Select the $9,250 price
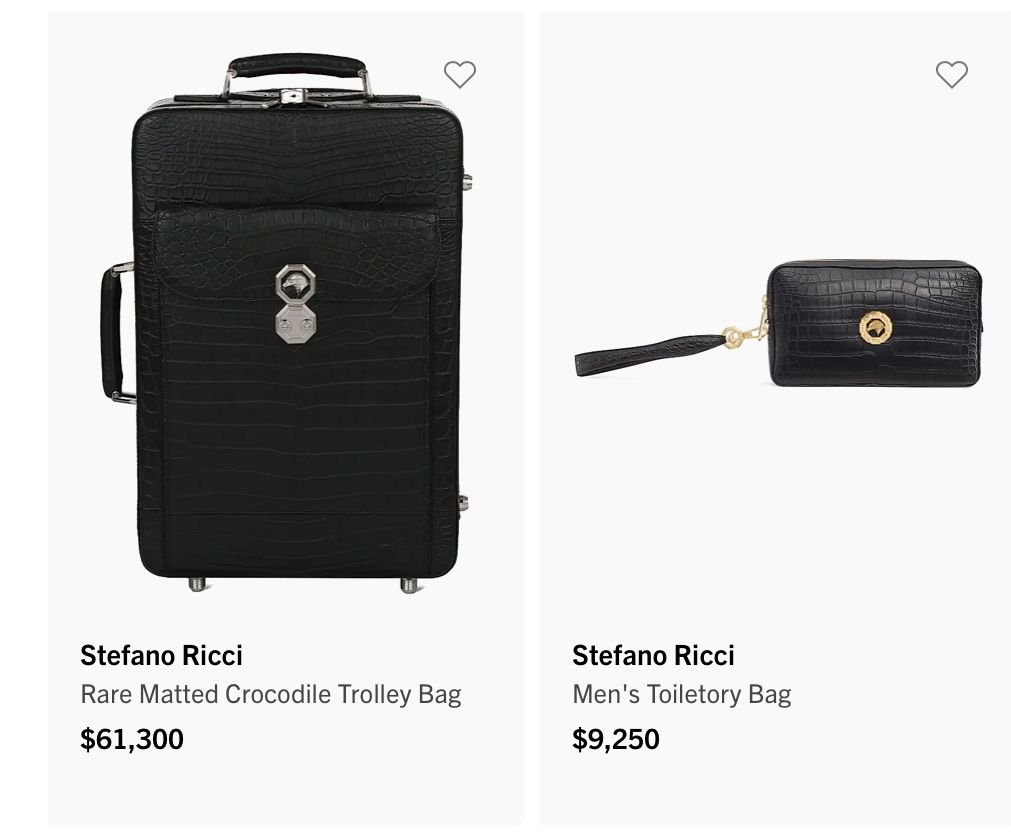 [615, 739]
